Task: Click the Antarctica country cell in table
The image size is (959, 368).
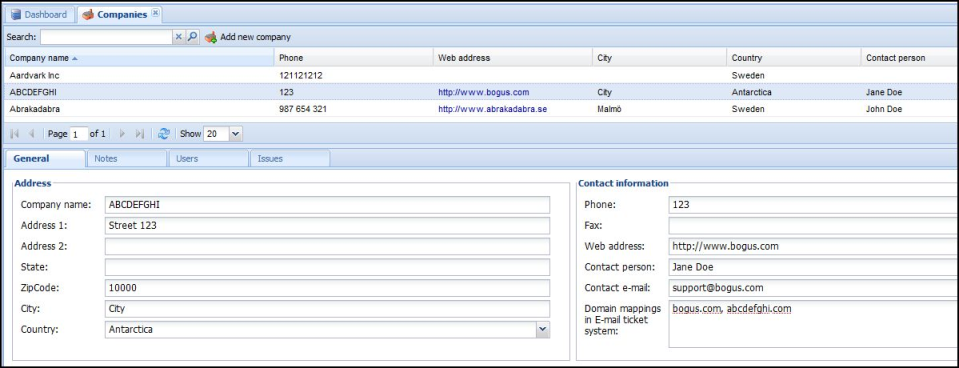Action: tap(752, 92)
